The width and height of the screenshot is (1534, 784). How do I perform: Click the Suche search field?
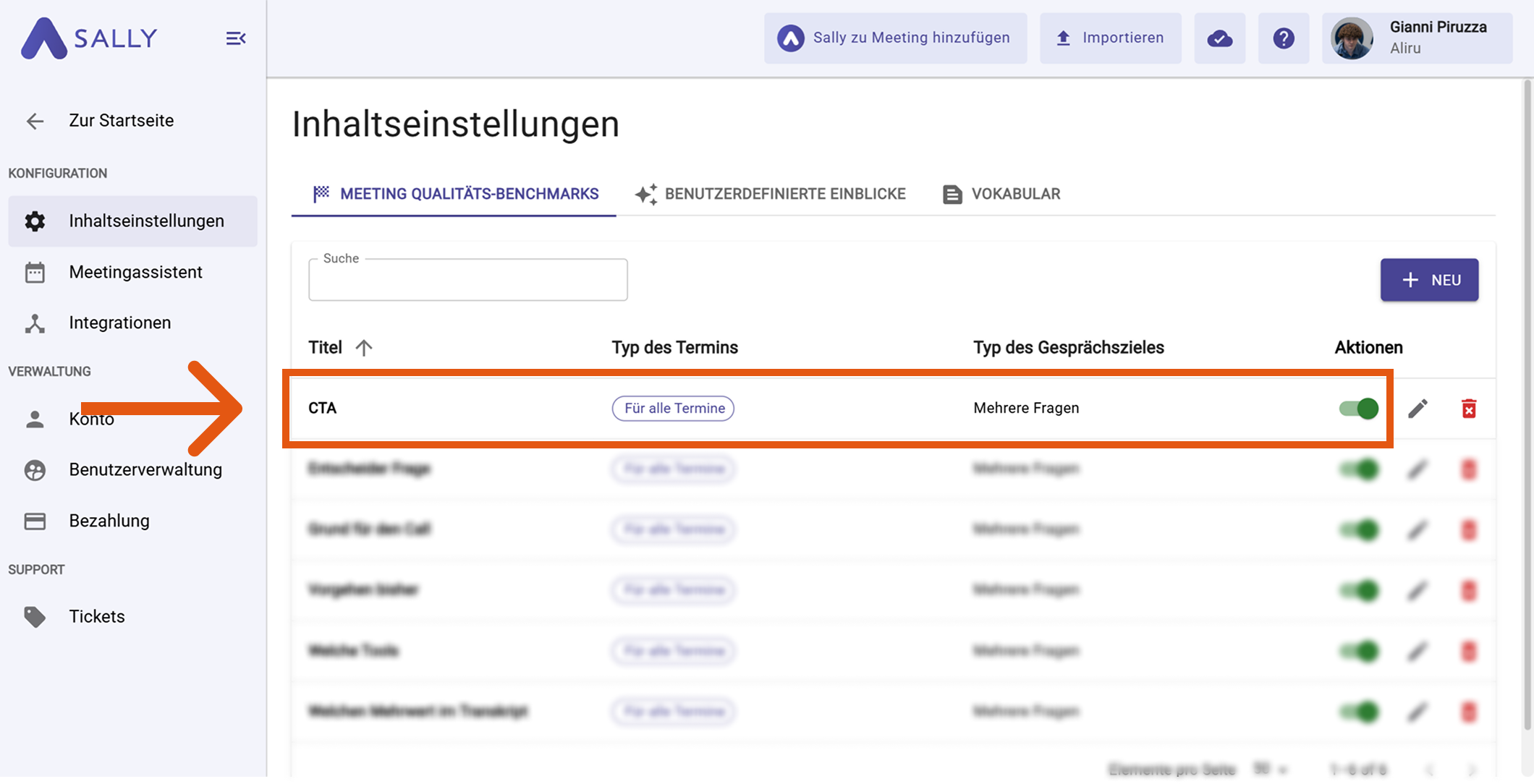coord(467,281)
